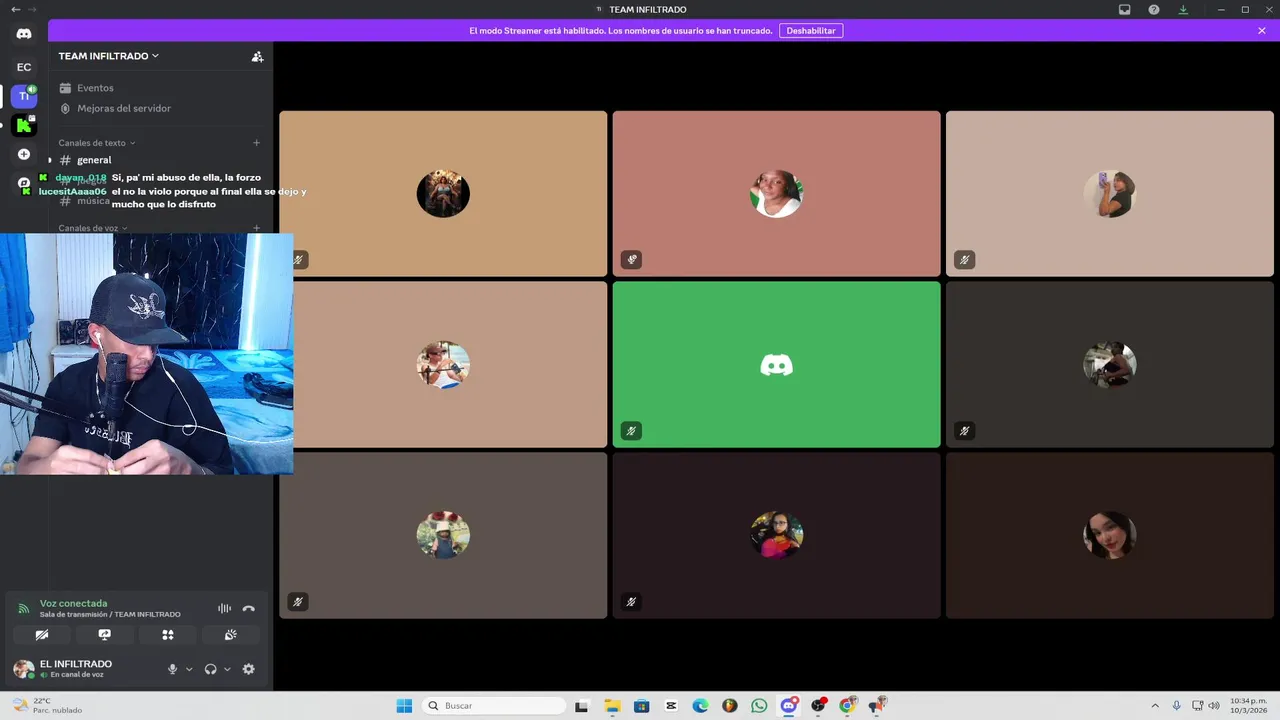Toggle noise suppression waveform icon

pyautogui.click(x=224, y=608)
